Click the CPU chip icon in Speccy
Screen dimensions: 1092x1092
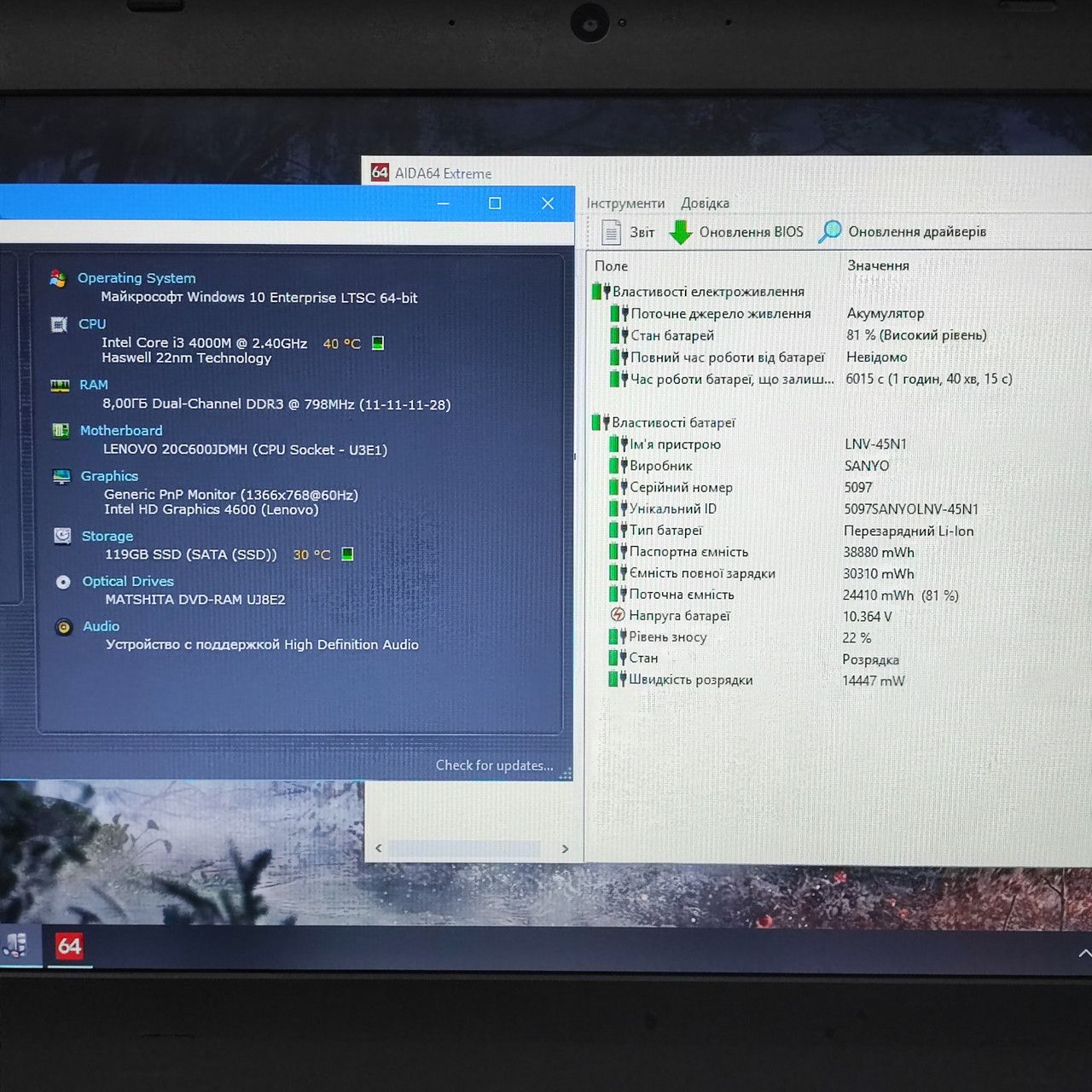point(59,324)
